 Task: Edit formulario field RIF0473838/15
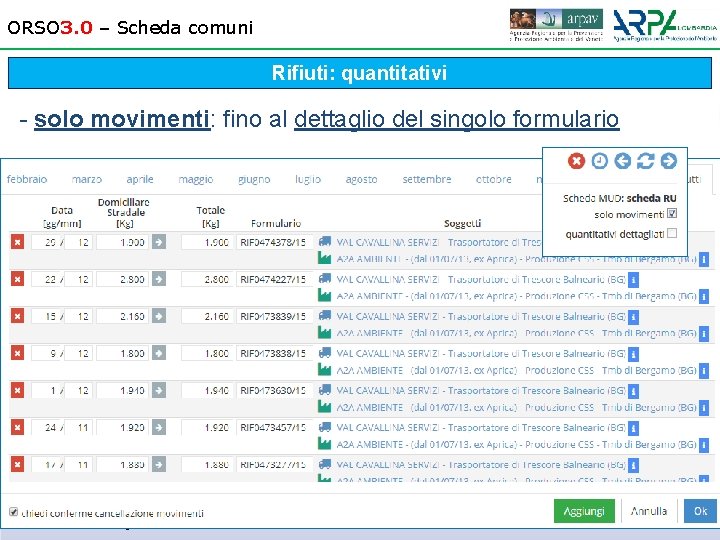pyautogui.click(x=274, y=353)
